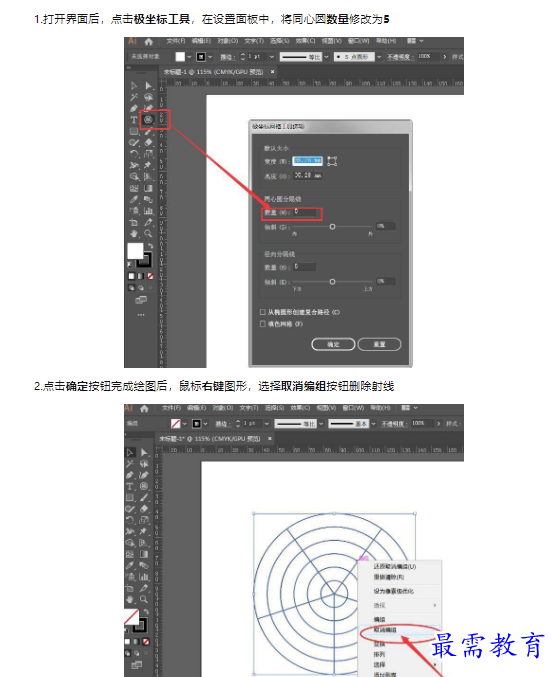The width and height of the screenshot is (553, 677).
Task: Pick the Direct Selection tool in upper screenshot
Action: click(x=148, y=85)
